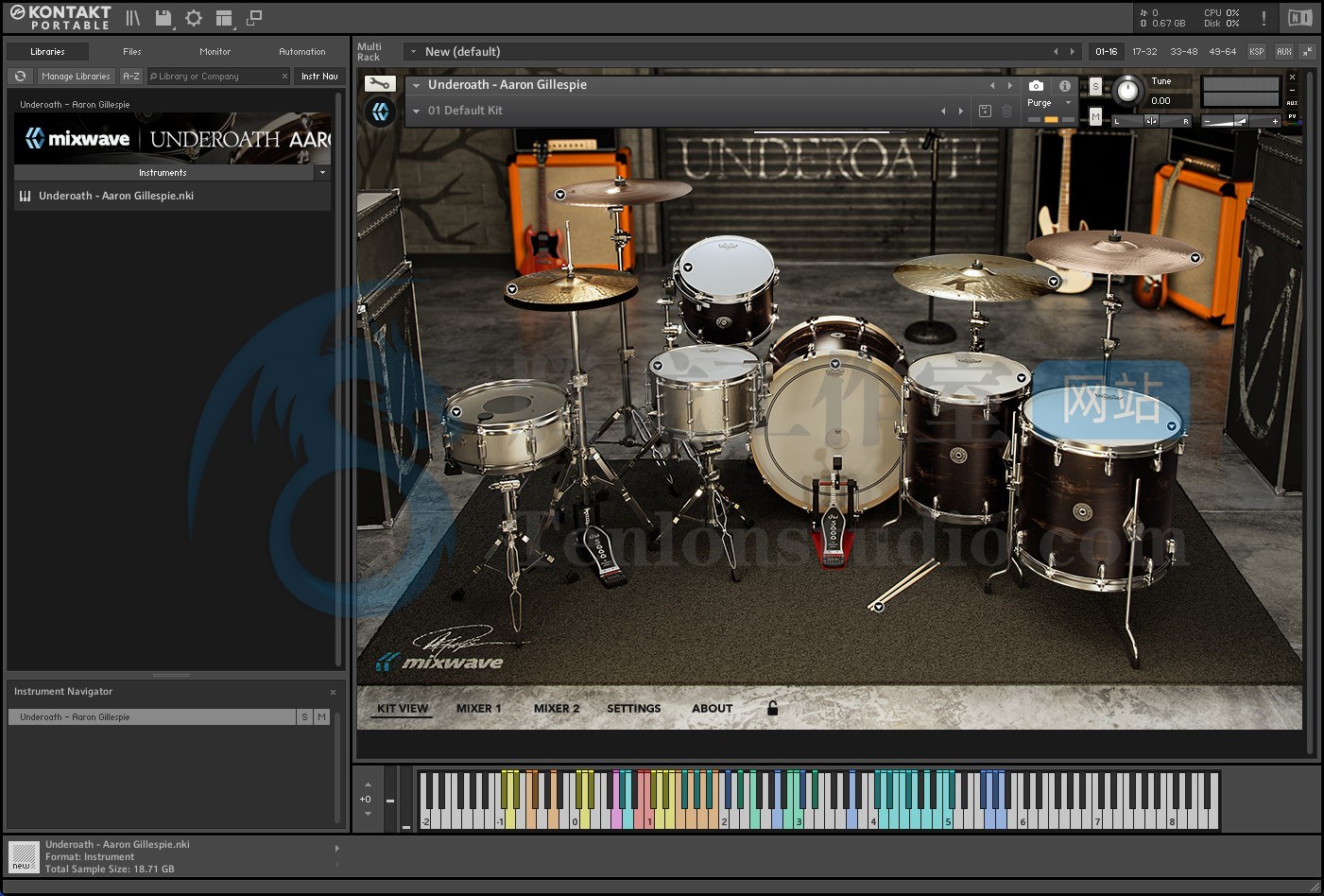
Task: Select the KIT VIEW page
Action: (x=403, y=708)
